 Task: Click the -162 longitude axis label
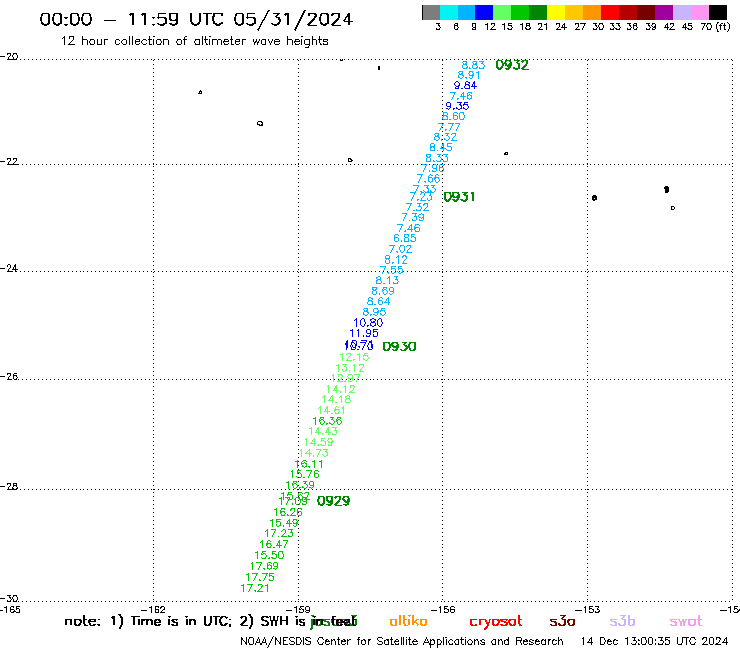tap(154, 610)
